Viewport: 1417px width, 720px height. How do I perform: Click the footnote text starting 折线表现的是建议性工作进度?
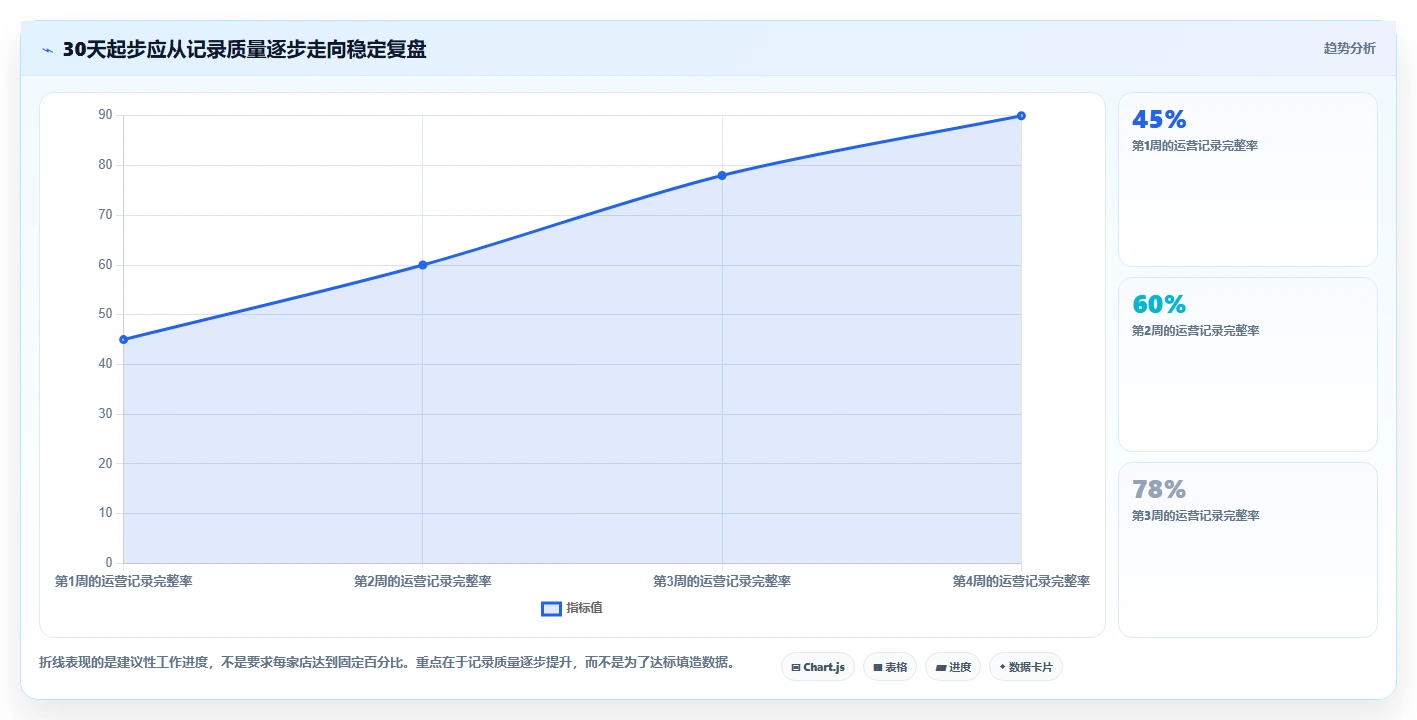point(389,662)
